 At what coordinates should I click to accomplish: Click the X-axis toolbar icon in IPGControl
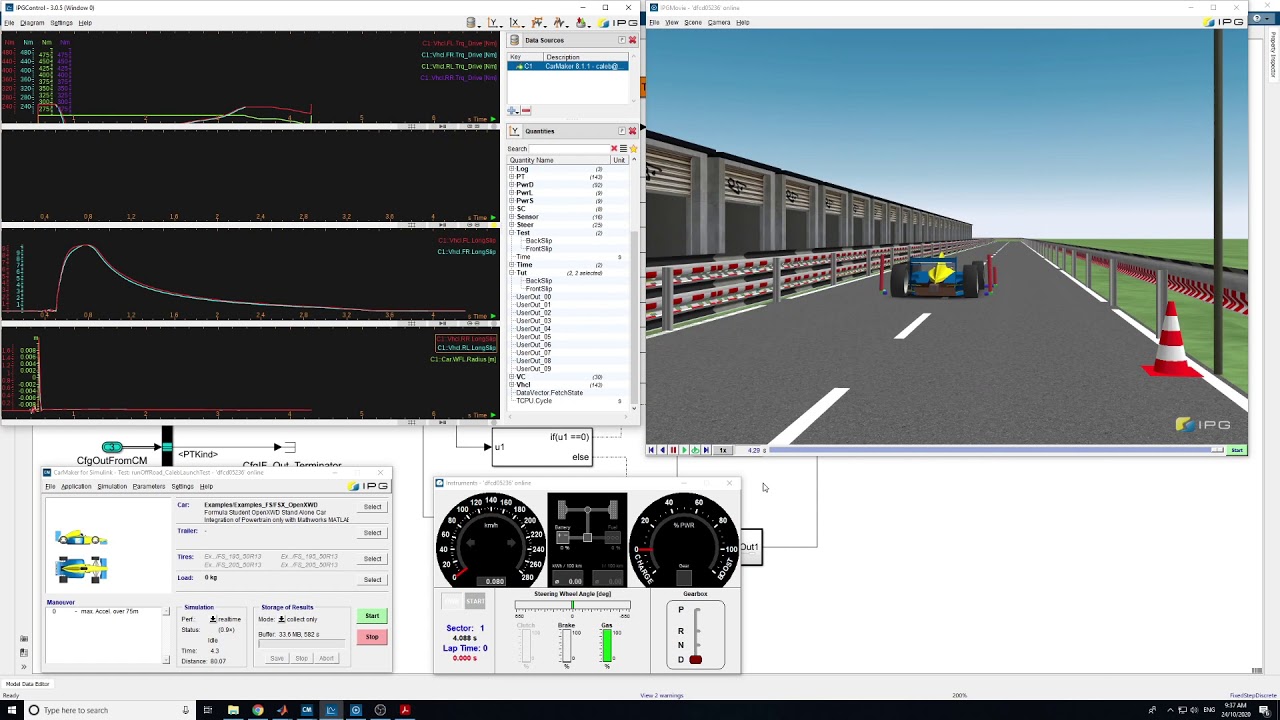(x=516, y=22)
